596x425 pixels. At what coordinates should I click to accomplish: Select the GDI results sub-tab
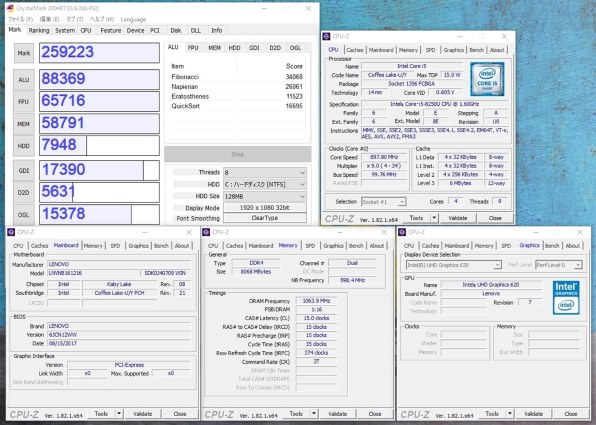pyautogui.click(x=254, y=48)
